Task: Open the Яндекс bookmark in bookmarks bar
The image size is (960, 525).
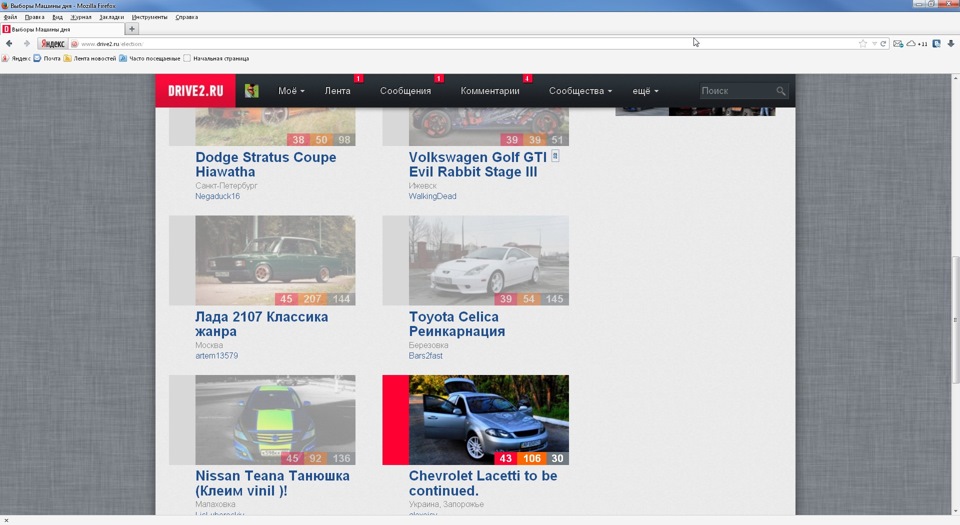Action: pyautogui.click(x=17, y=59)
